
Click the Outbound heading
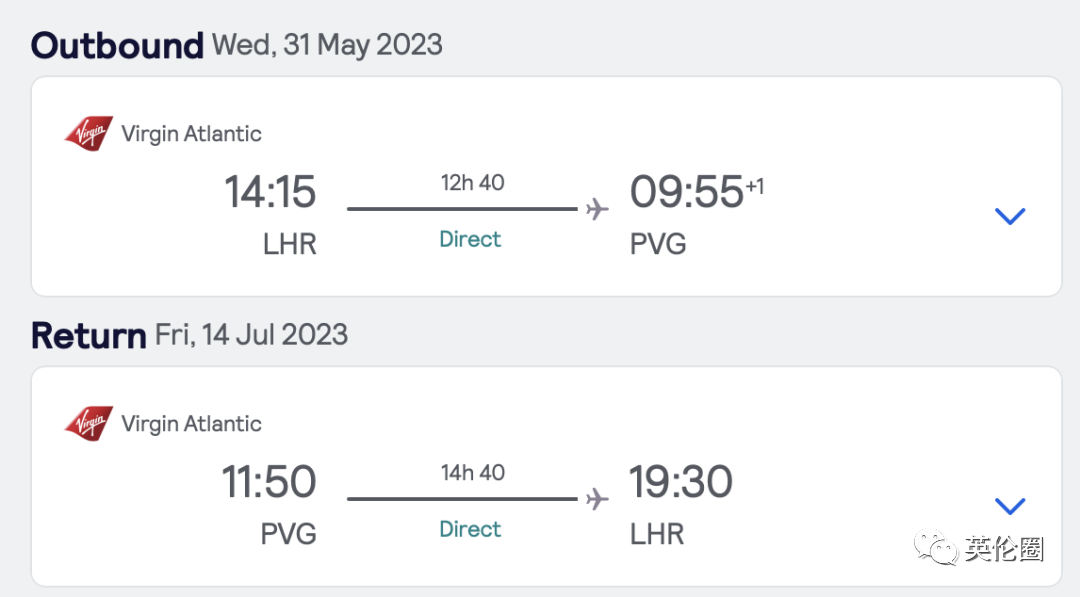117,45
